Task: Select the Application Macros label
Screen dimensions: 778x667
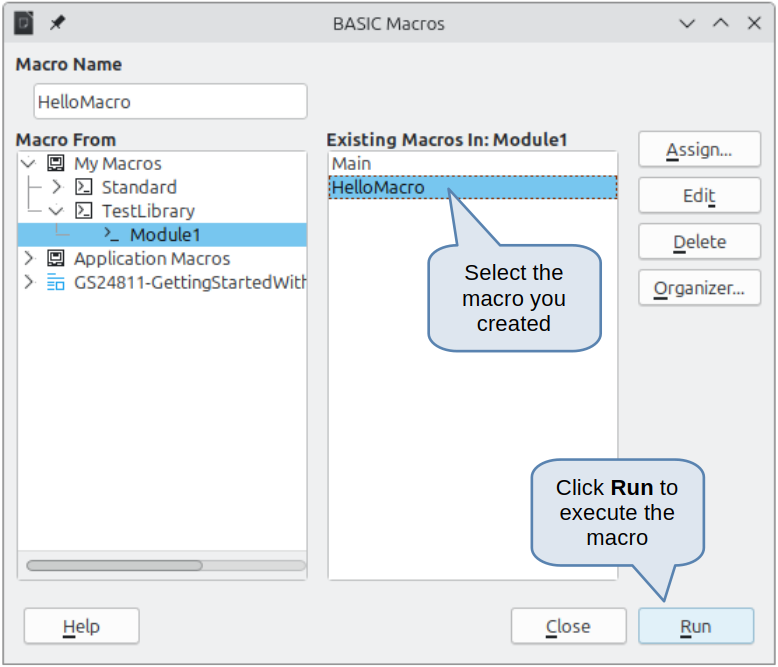Action: 152,259
